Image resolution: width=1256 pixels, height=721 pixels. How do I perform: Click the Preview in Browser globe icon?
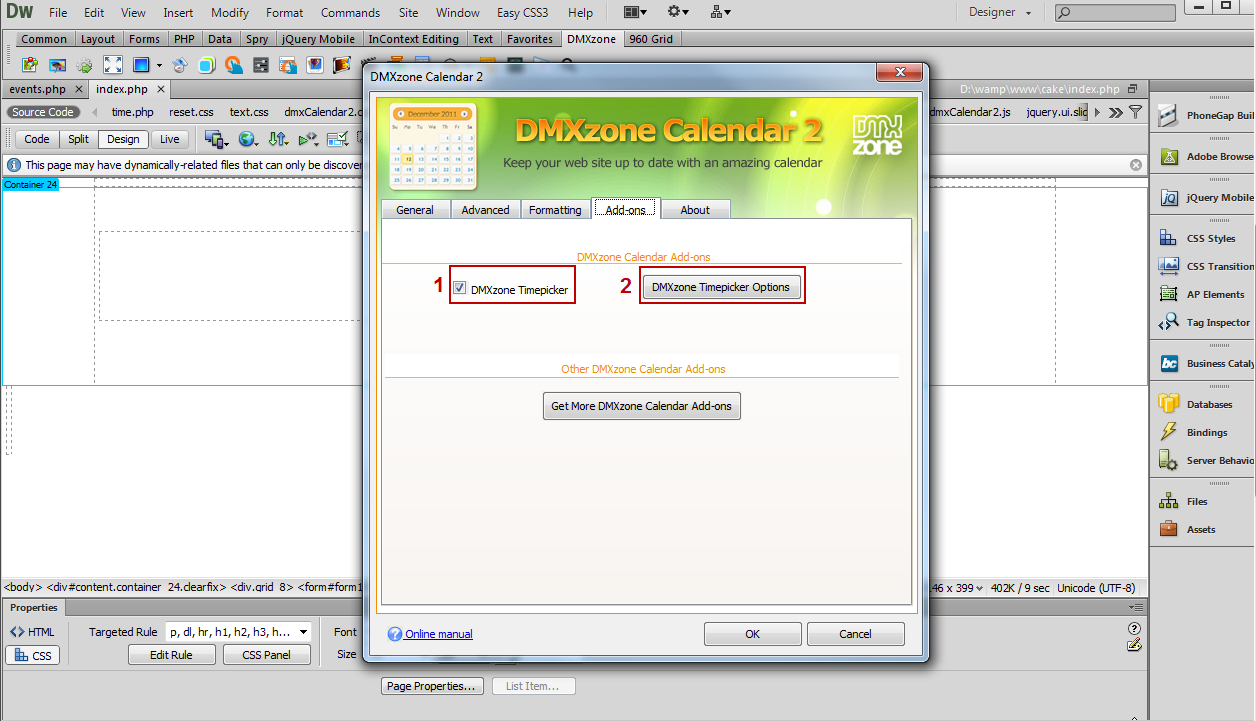coord(246,139)
